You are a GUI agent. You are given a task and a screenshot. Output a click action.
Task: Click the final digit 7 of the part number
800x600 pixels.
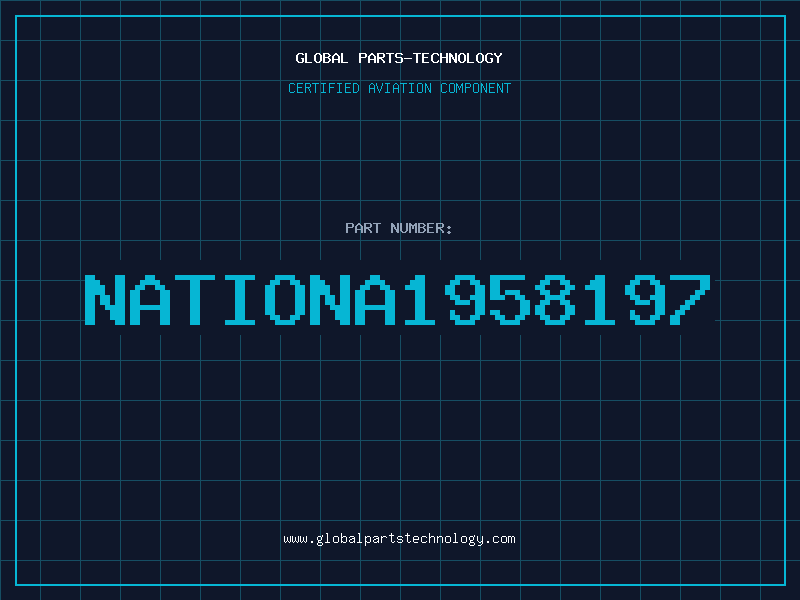(689, 300)
